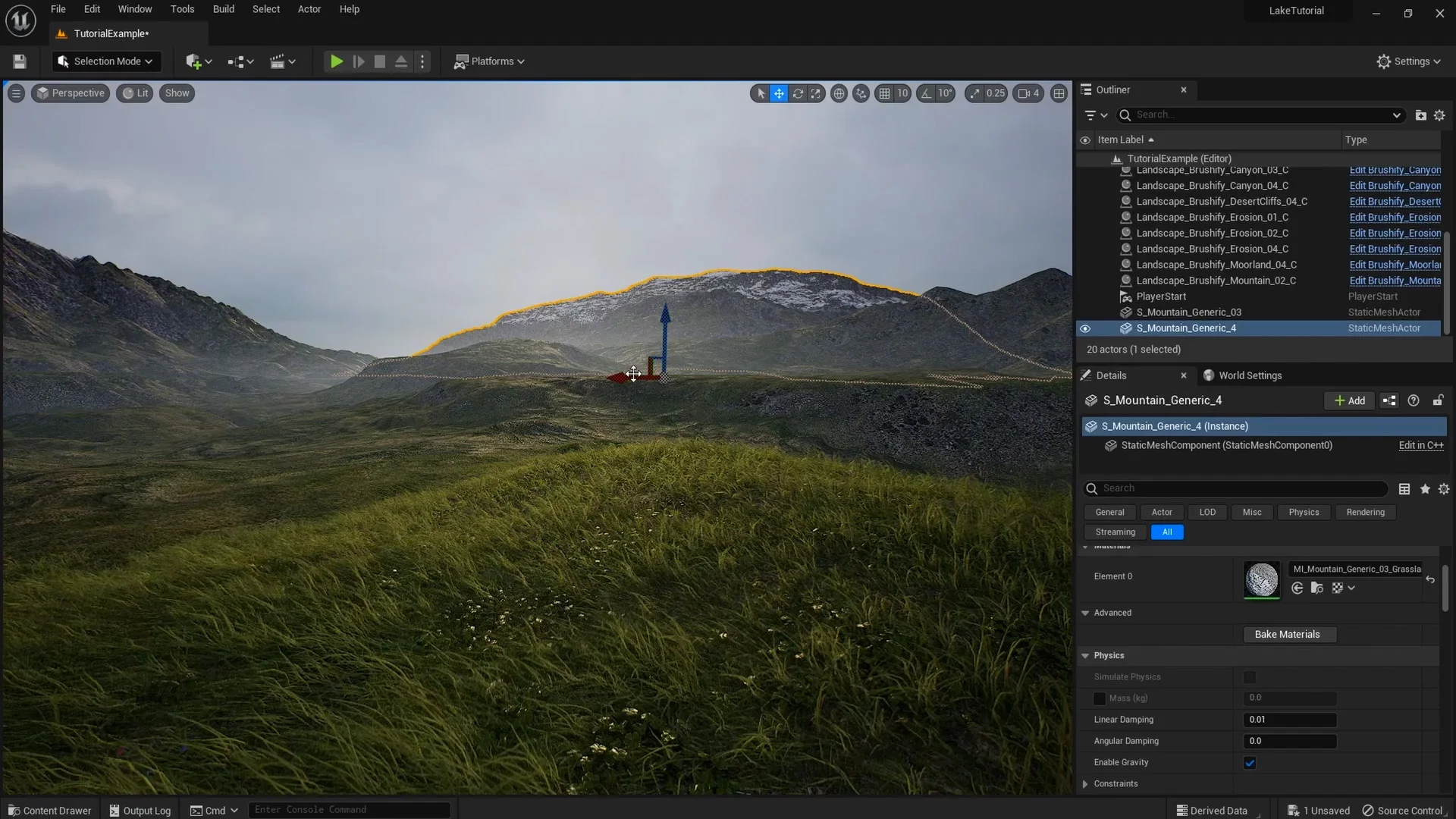Open camera speed setting 4
The width and height of the screenshot is (1456, 819).
point(1029,93)
